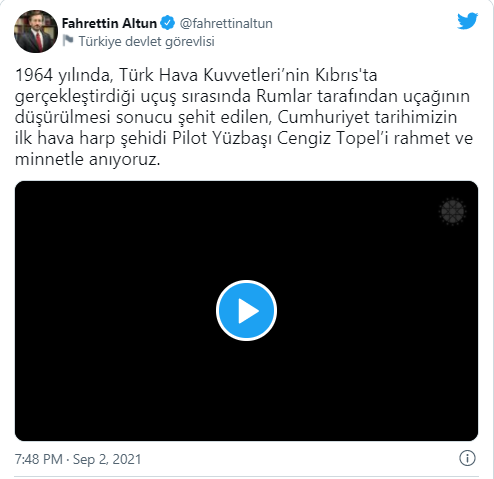Click the tweet info icon
494x479 pixels.
[467, 458]
